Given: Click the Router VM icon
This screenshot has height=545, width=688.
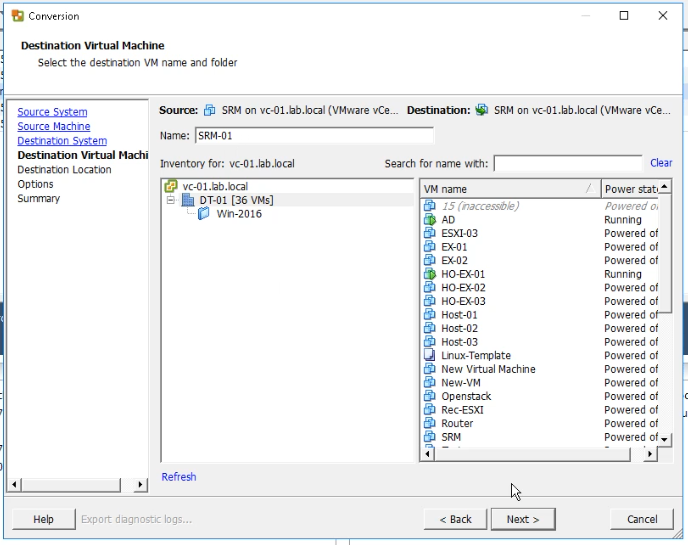Looking at the screenshot, I should 430,423.
